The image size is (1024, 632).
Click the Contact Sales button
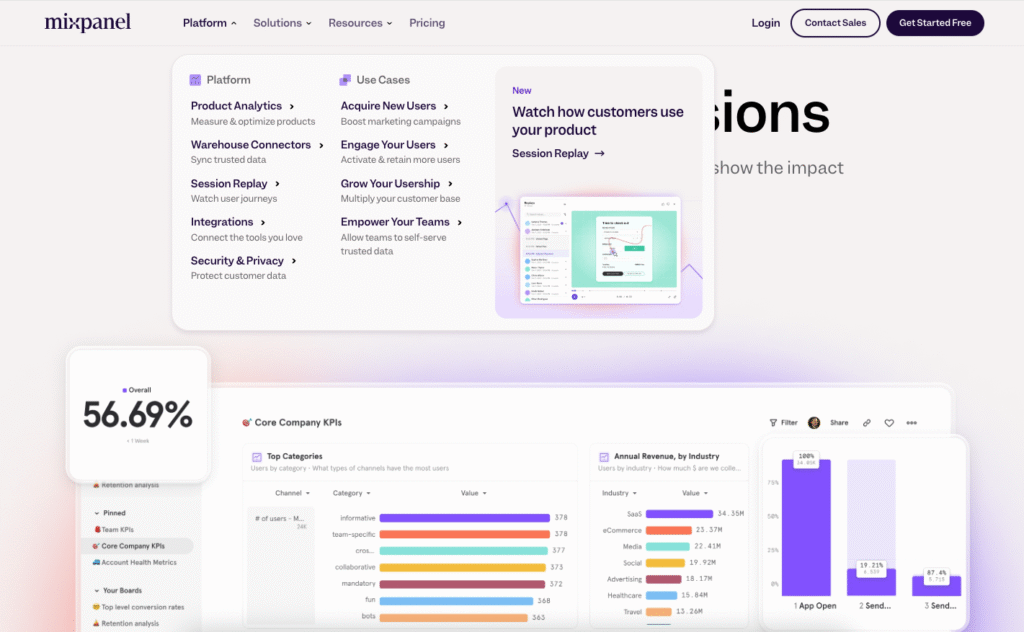click(835, 23)
